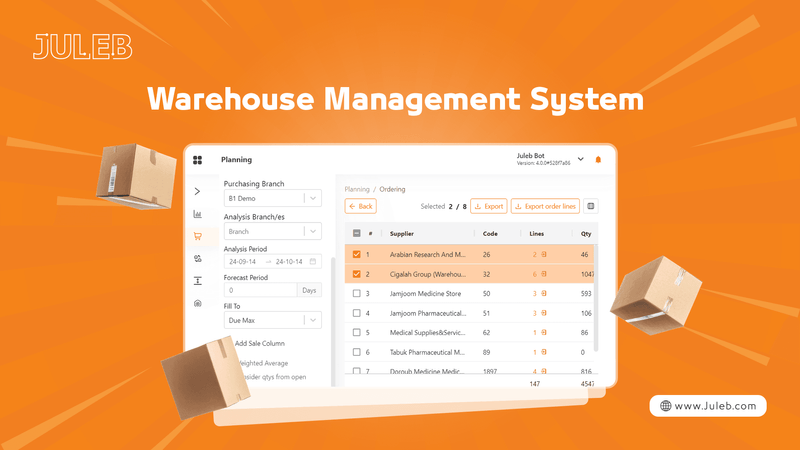Check the Jamjoom Medicine Store row
This screenshot has width=800, height=450.
point(358,294)
